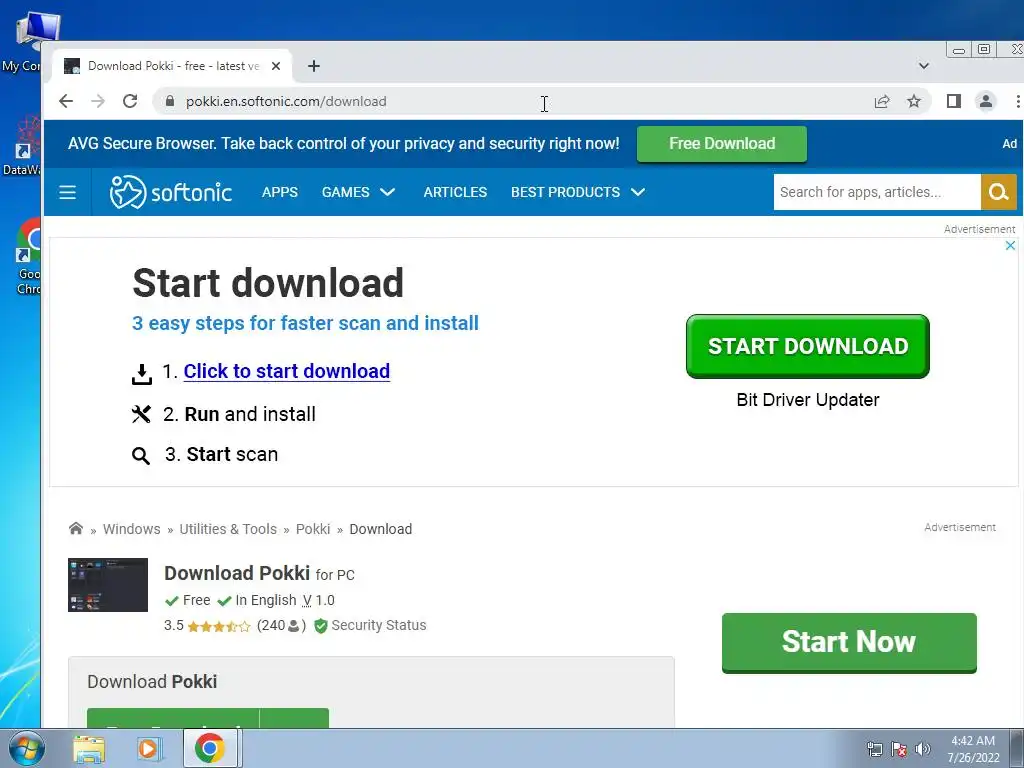
Task: Click the breadcrumb home icon
Action: pos(76,528)
